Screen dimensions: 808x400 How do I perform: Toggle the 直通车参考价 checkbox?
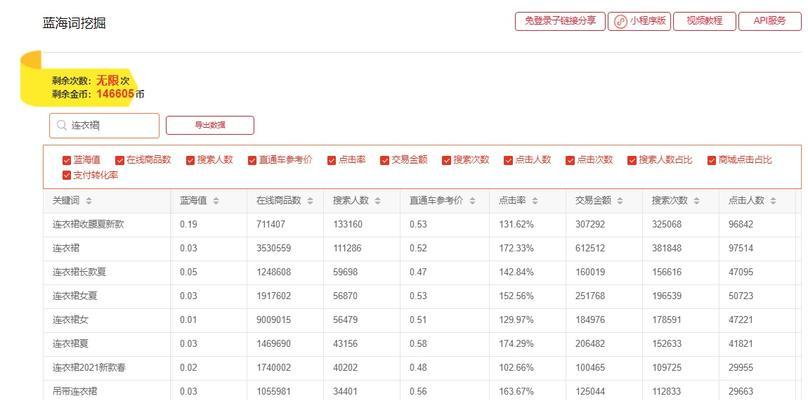(252, 160)
